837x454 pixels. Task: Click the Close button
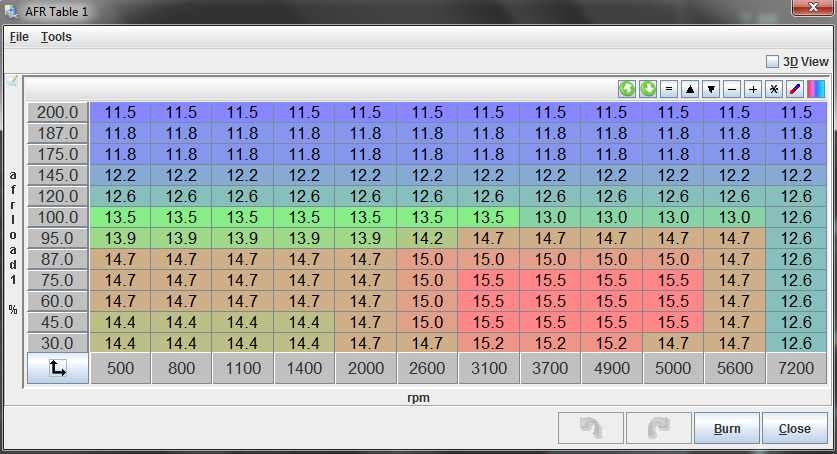(x=794, y=428)
